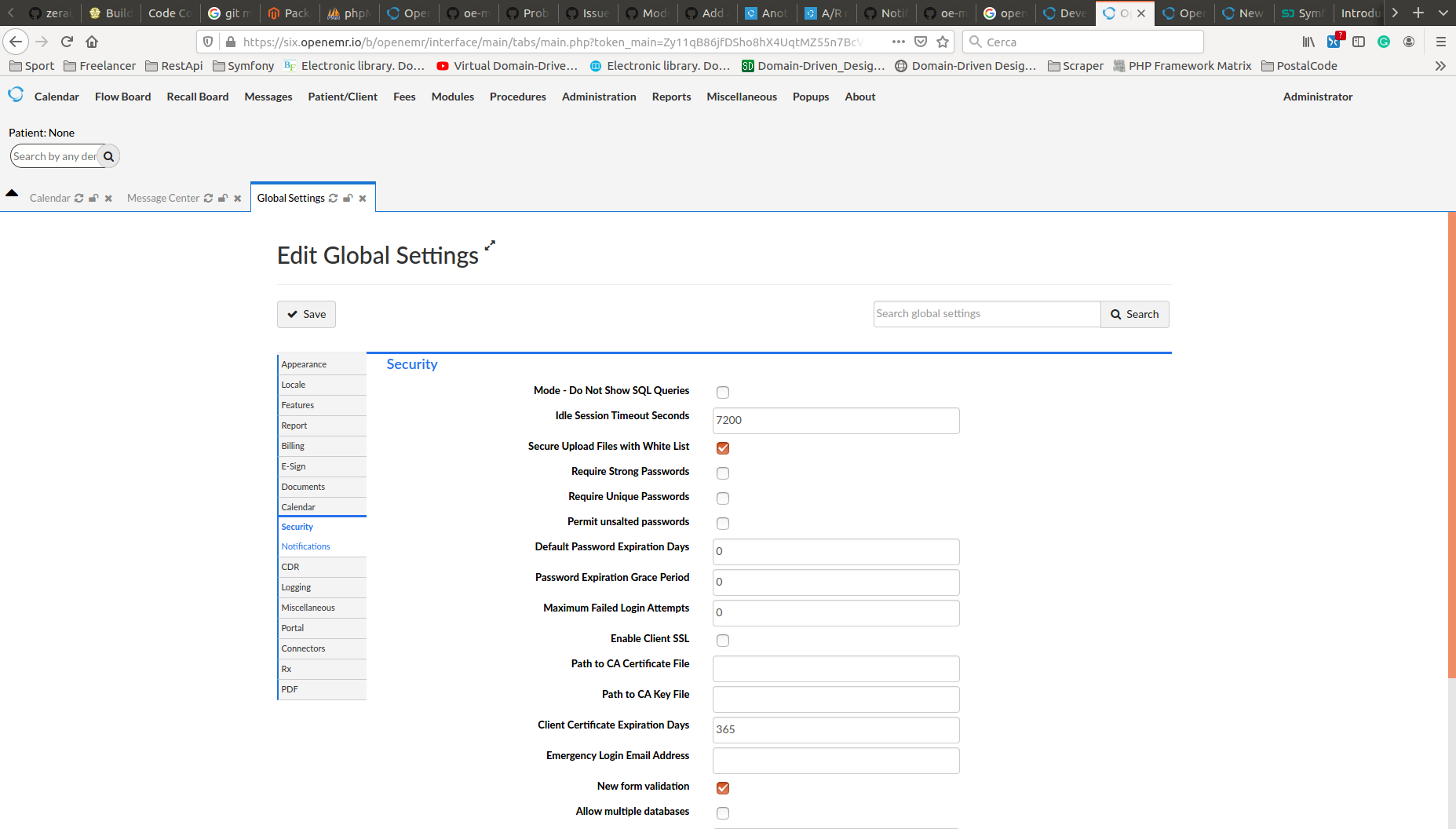Open the Miscellaneous top menu
The width and height of the screenshot is (1456, 829).
pyautogui.click(x=742, y=97)
